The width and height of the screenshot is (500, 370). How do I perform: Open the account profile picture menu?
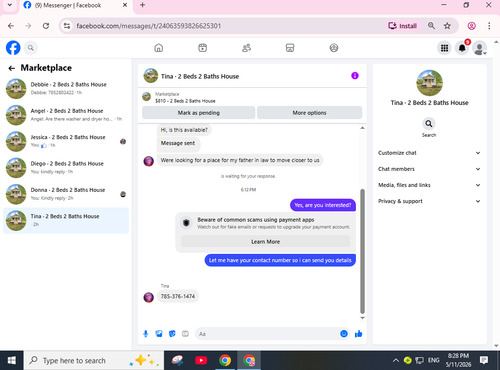pyautogui.click(x=479, y=48)
